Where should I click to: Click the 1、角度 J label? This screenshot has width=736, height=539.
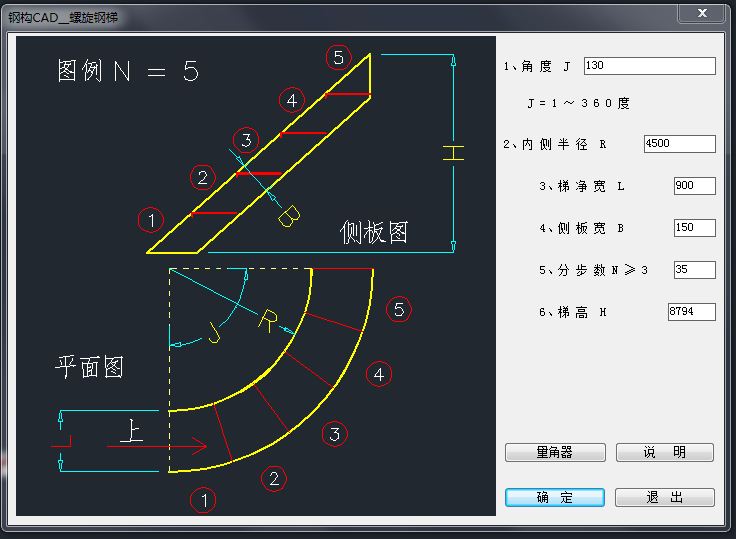[x=537, y=66]
